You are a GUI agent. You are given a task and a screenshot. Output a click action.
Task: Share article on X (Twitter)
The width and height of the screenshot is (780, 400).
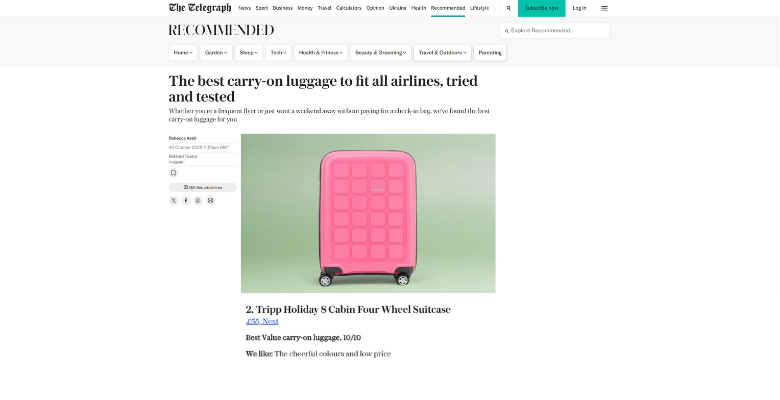click(173, 200)
